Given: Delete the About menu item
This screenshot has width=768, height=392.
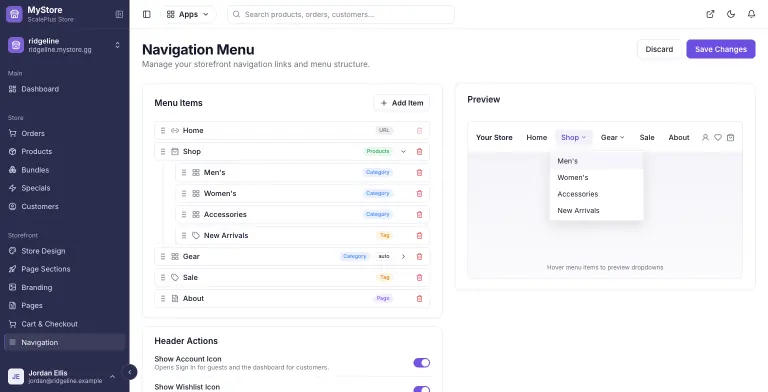Looking at the screenshot, I should tap(419, 298).
